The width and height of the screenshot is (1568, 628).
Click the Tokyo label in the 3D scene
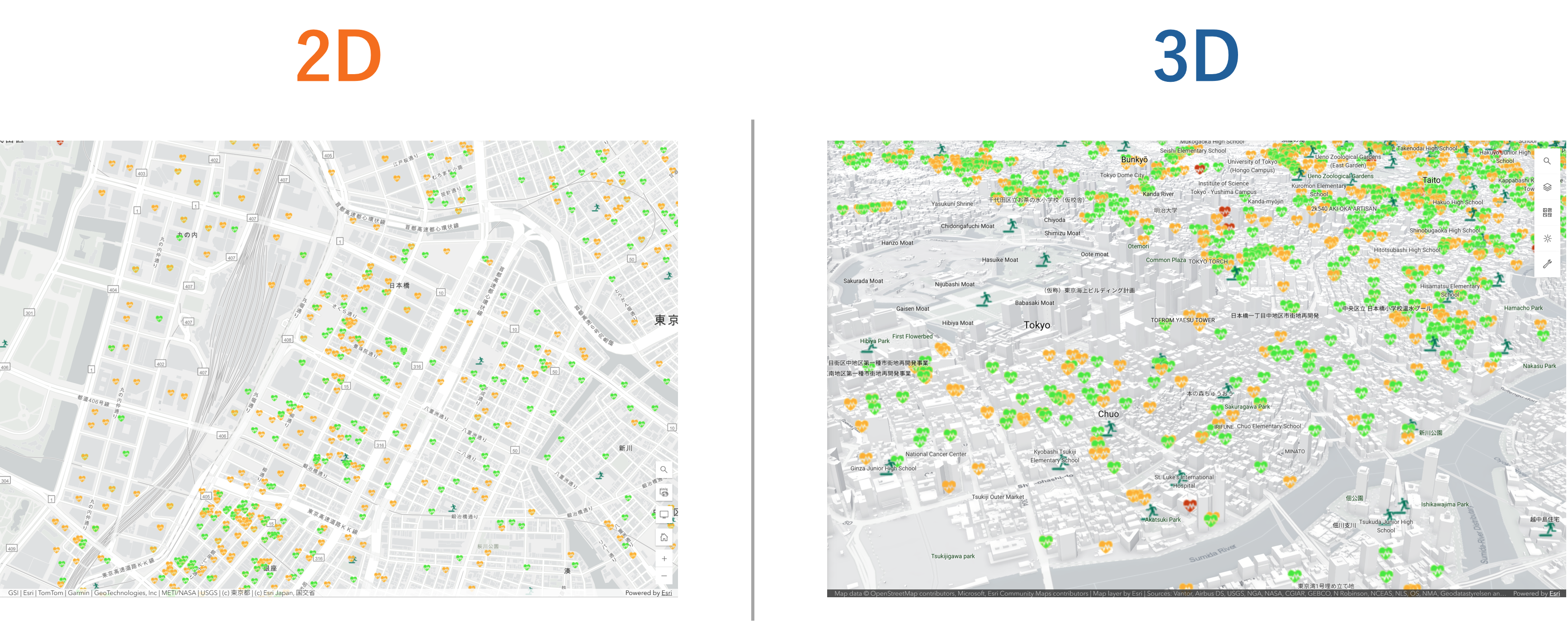click(x=1036, y=325)
